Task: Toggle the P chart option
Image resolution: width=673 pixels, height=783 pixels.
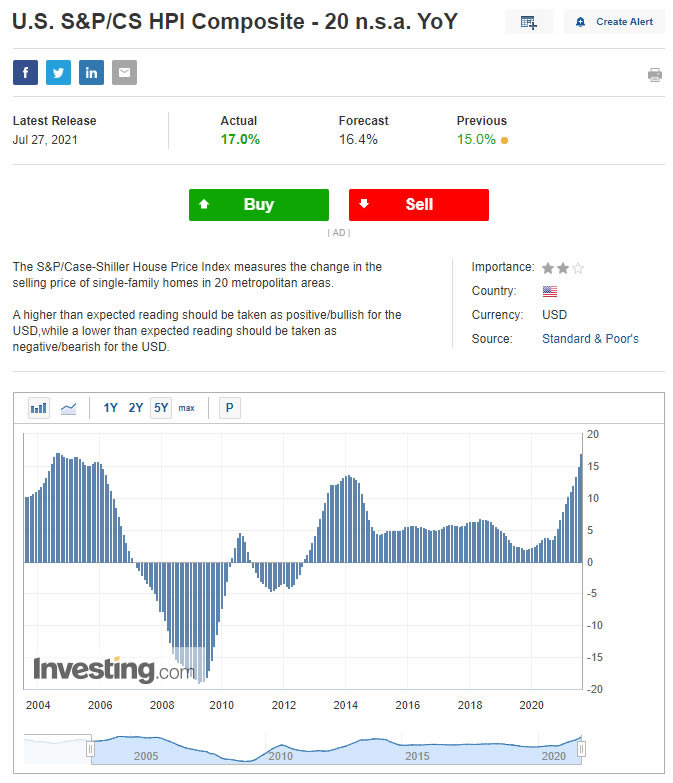Action: pyautogui.click(x=230, y=408)
